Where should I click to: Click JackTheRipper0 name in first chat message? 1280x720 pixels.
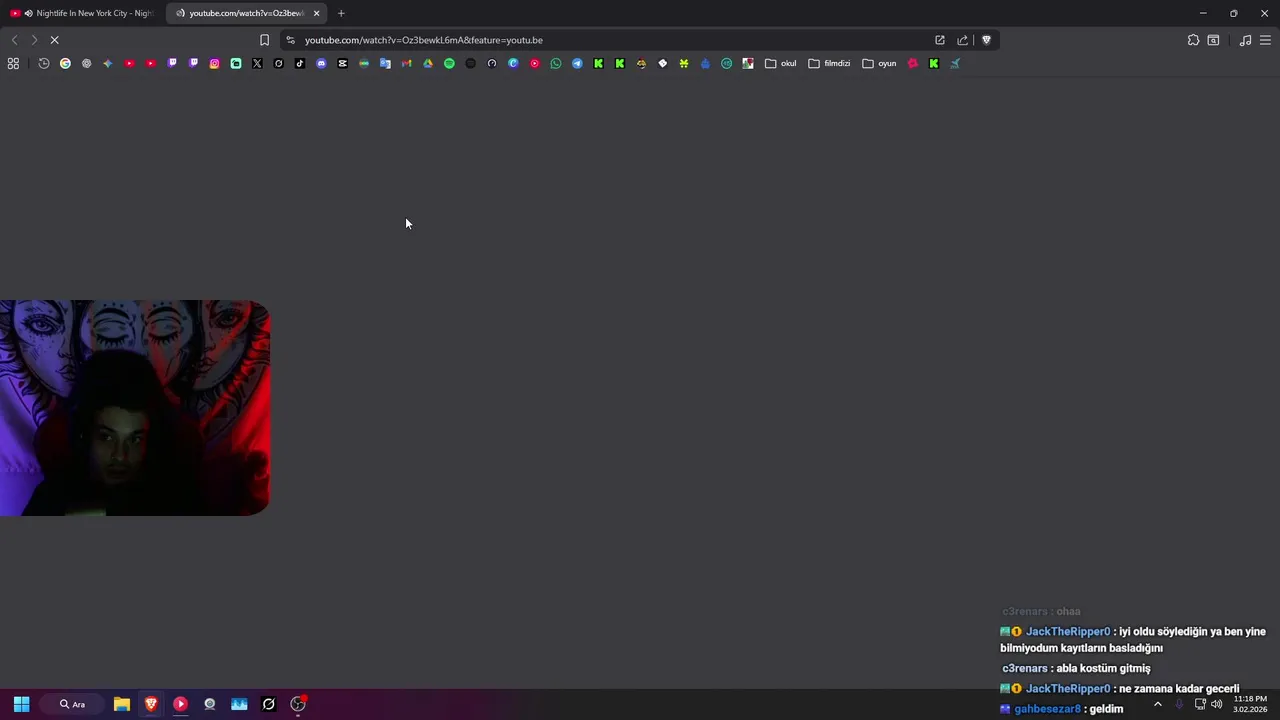tap(1068, 632)
